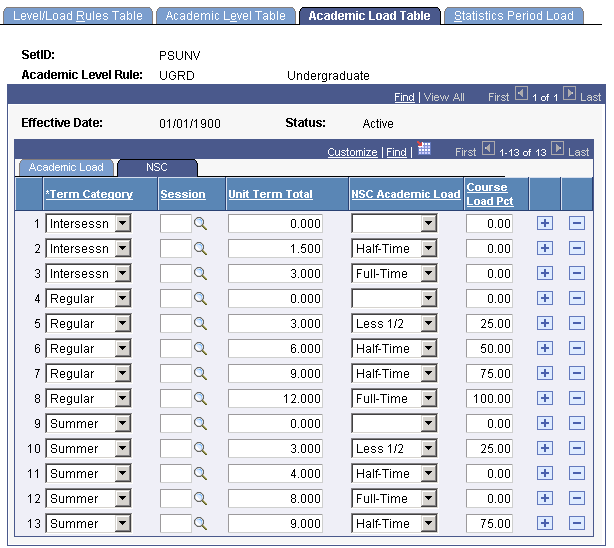The image size is (614, 548).
Task: Open empty NSC Academic Load dropdown in row 9
Action: 429,423
